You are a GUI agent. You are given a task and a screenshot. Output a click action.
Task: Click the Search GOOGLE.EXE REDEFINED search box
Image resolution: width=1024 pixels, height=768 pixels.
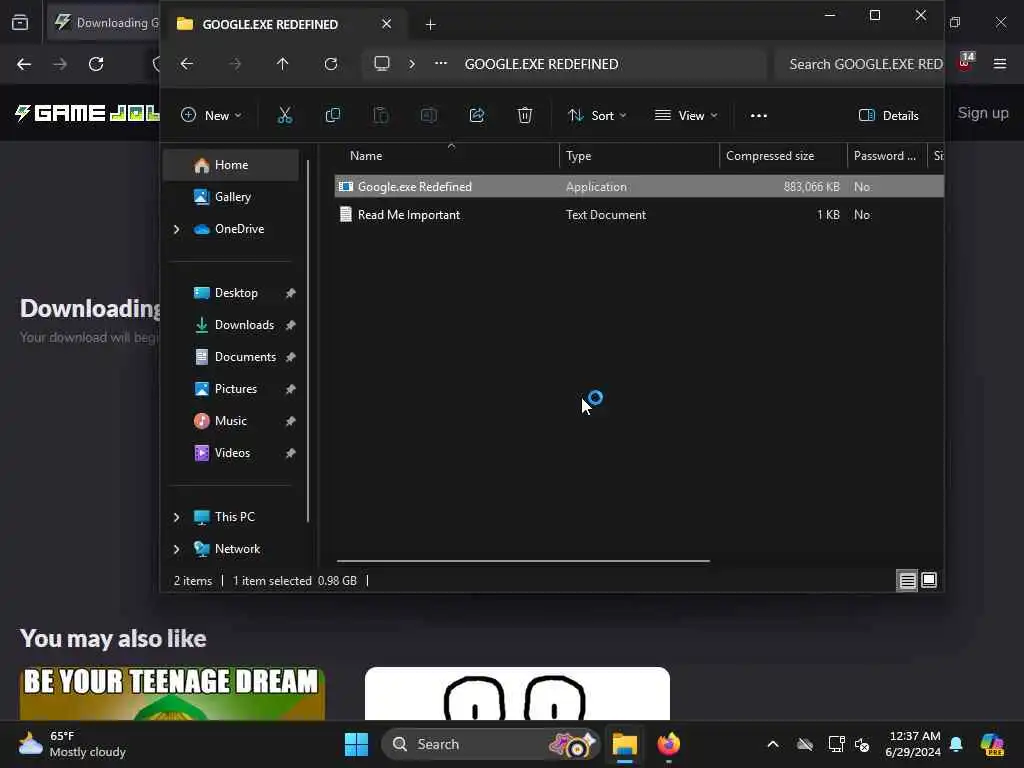[859, 64]
